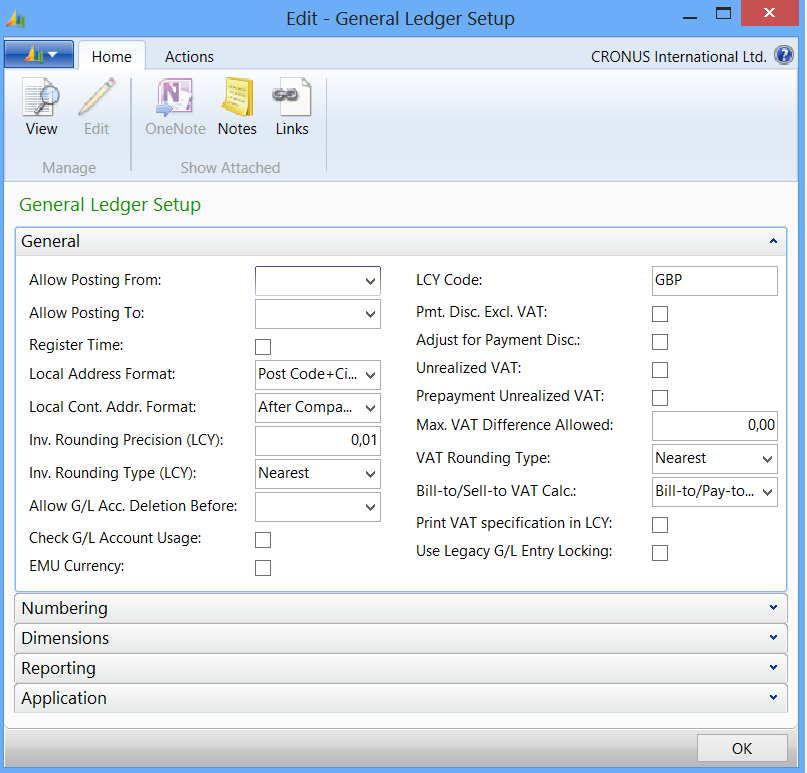Check the EMU Currency checkbox

[x=263, y=568]
